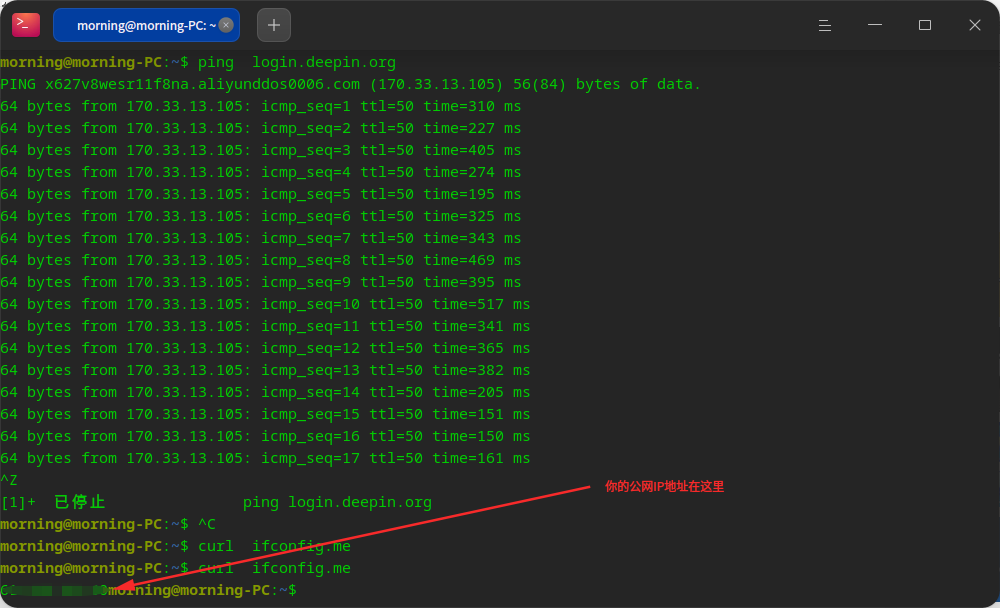Click the icmp_seq=8 time=469 ms line

pyautogui.click(x=260, y=260)
